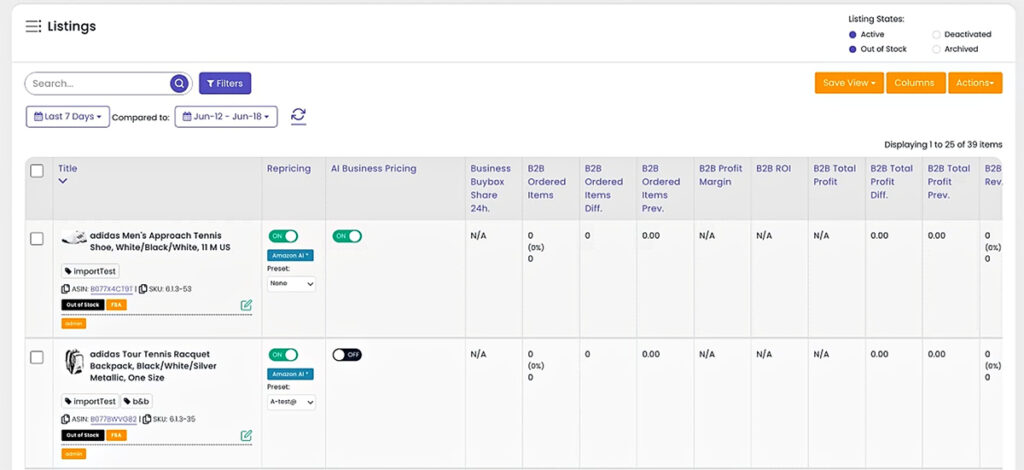Open the Save View dropdown
Viewport: 1024px width, 470px height.
(x=849, y=83)
